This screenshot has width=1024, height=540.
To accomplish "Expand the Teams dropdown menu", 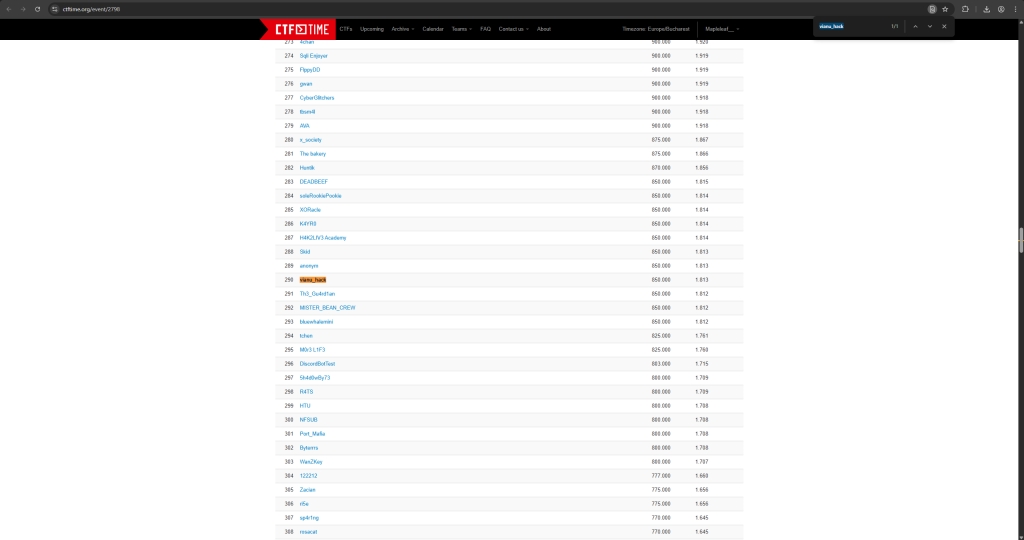I will click(x=461, y=29).
